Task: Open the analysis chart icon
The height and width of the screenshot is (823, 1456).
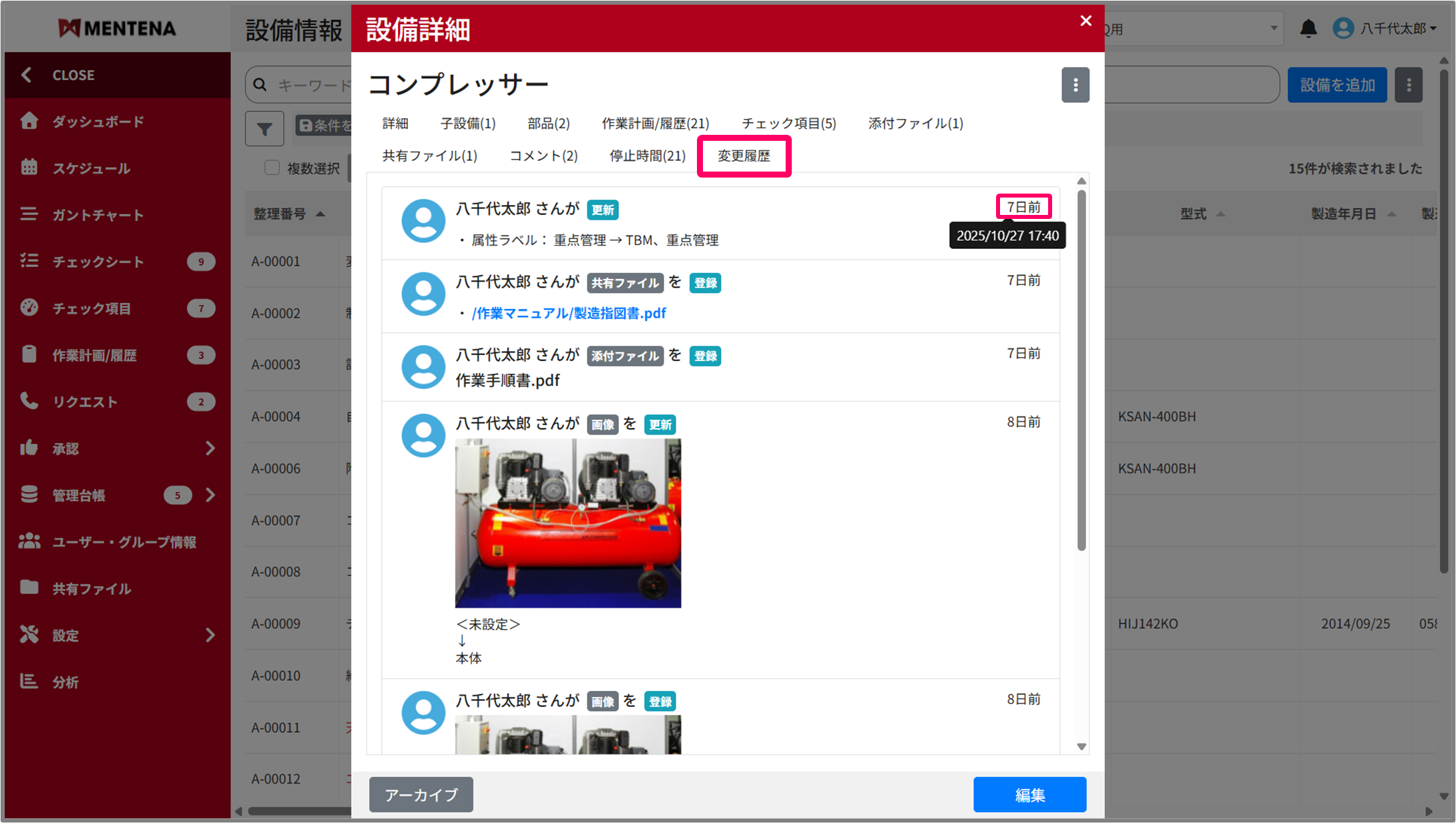Action: (x=29, y=681)
